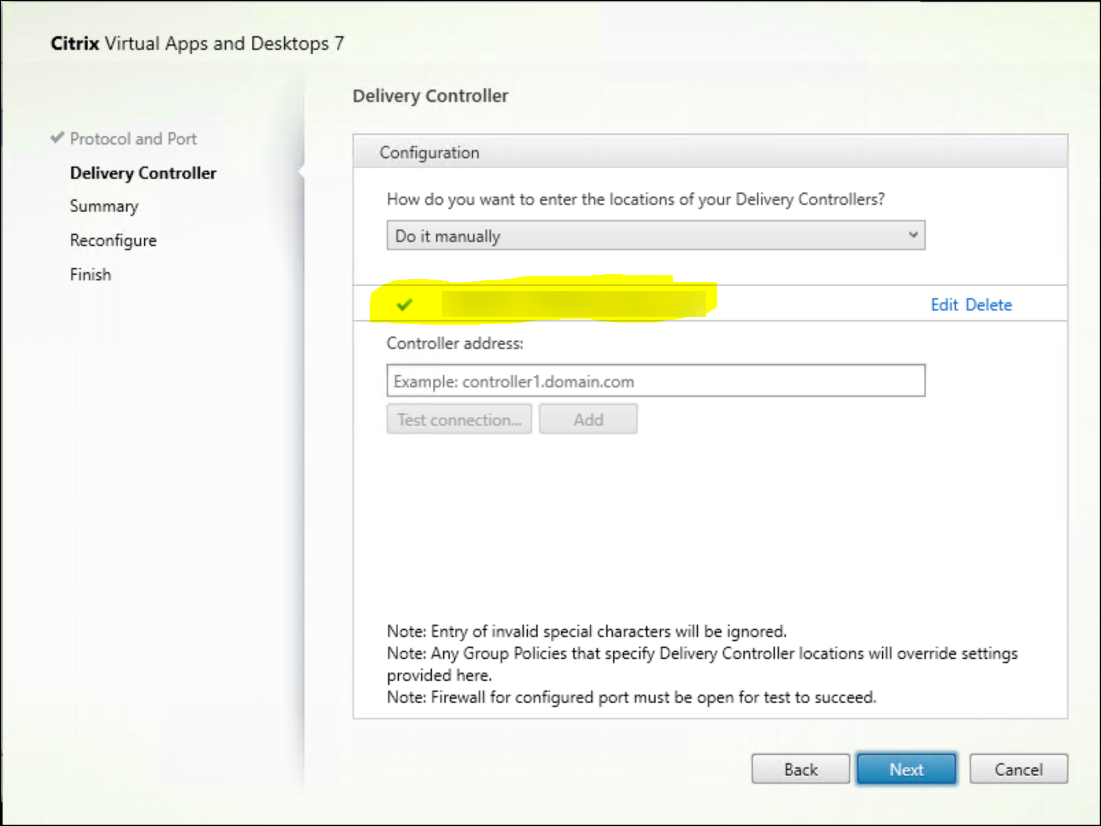
Task: Click the green checkmark beside the controller entry
Action: point(404,305)
